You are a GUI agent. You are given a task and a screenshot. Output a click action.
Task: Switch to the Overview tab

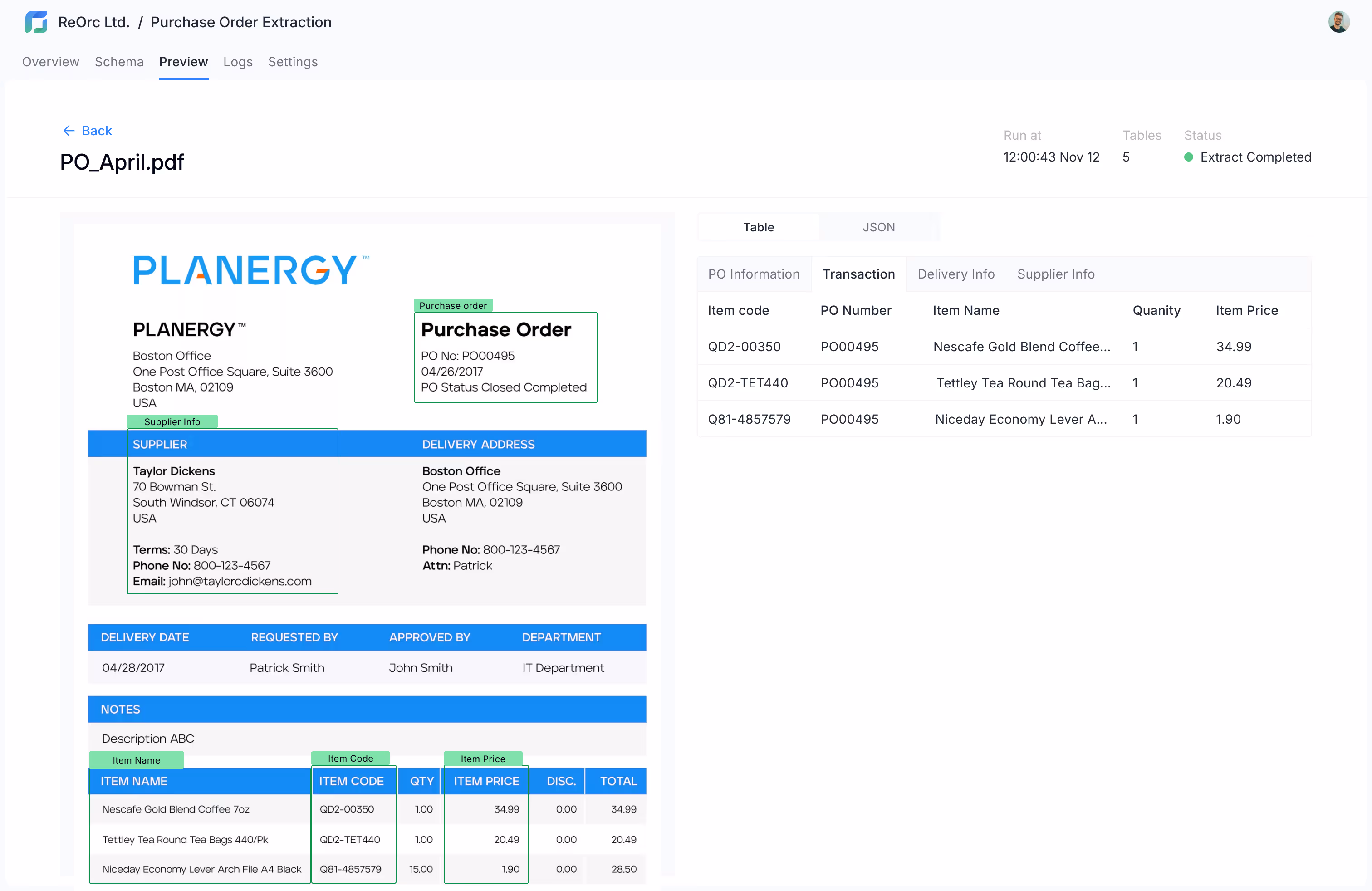click(x=51, y=62)
